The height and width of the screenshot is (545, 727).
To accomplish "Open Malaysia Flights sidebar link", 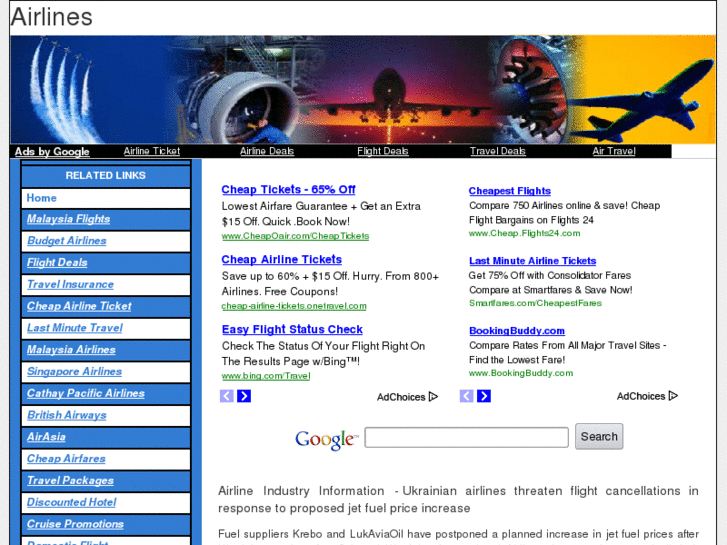I will 68,219.
